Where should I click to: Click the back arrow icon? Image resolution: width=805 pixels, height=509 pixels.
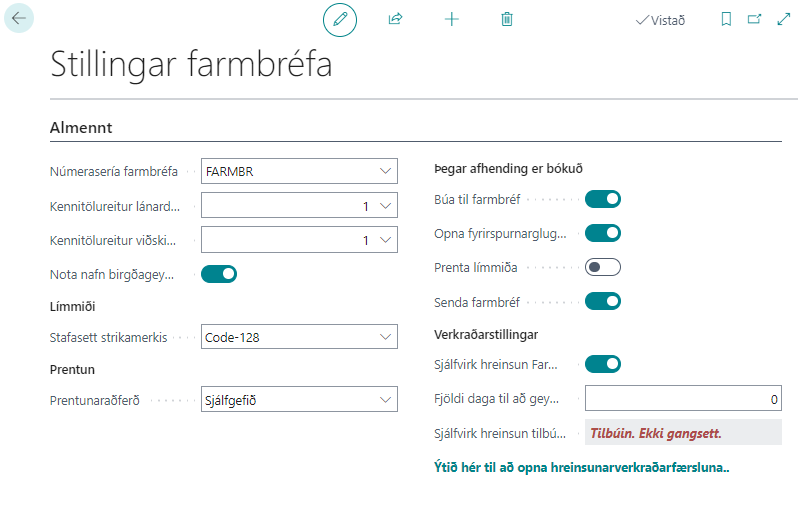(19, 18)
